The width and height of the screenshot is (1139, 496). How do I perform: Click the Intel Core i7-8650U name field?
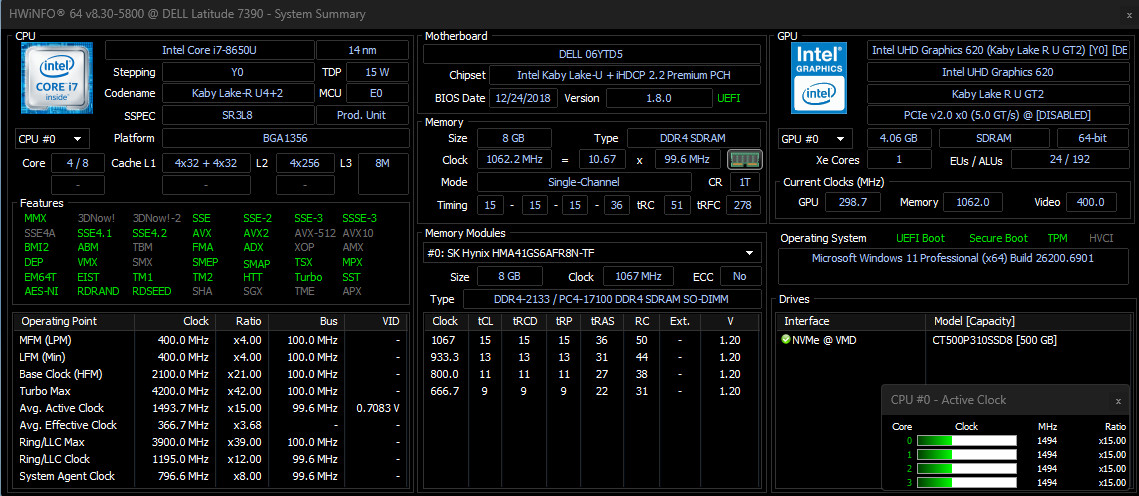coord(210,50)
